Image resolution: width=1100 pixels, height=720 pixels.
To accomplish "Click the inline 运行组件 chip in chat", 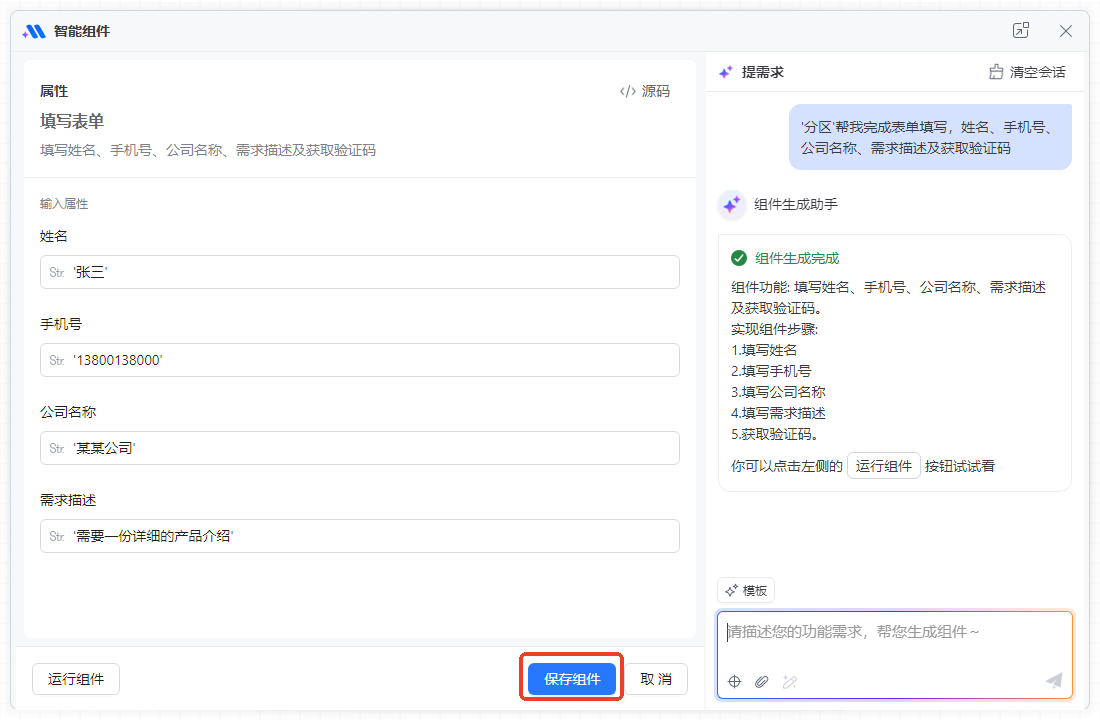I will point(883,466).
